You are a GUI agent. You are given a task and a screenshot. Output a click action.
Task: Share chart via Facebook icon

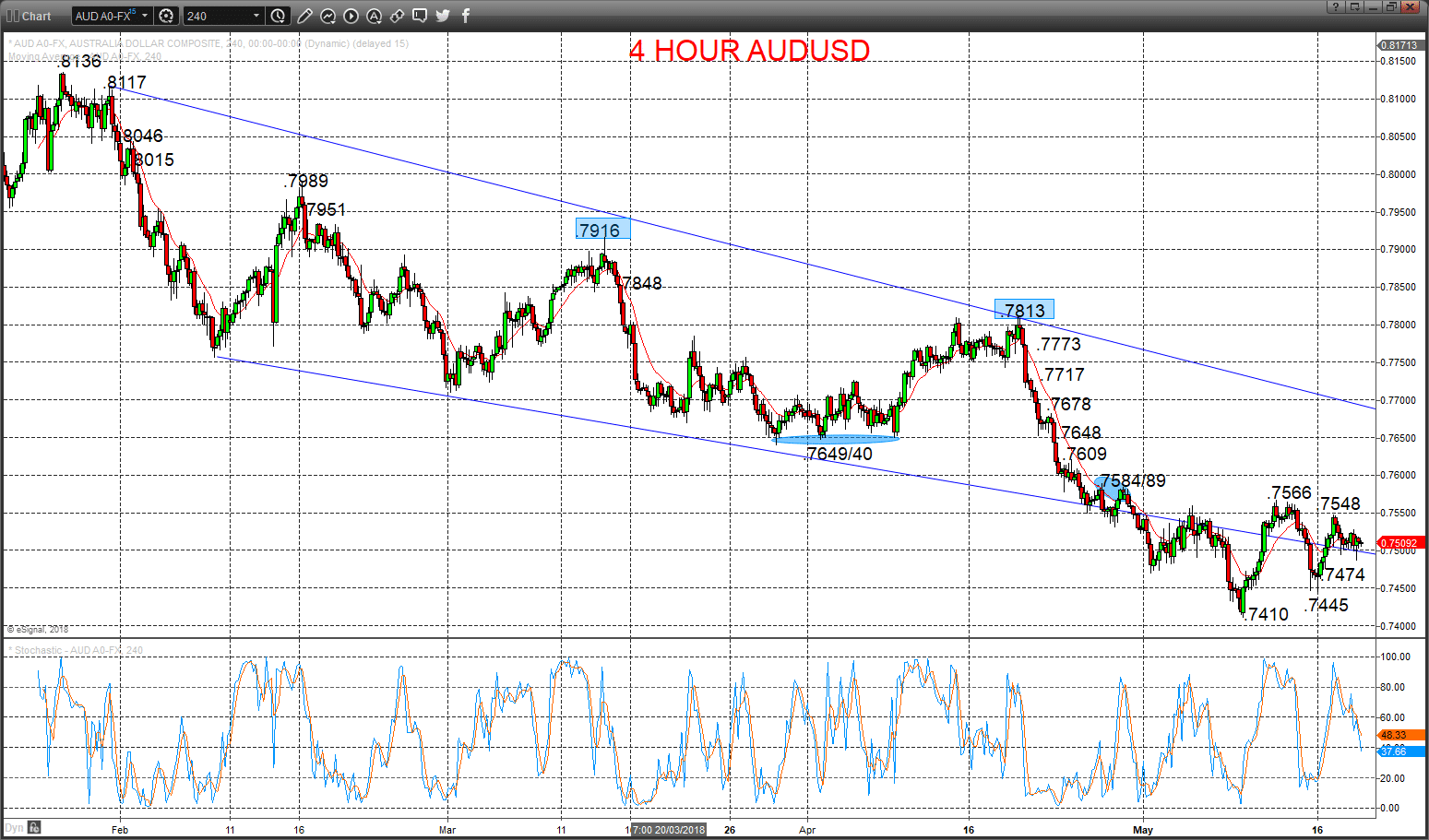(x=466, y=16)
